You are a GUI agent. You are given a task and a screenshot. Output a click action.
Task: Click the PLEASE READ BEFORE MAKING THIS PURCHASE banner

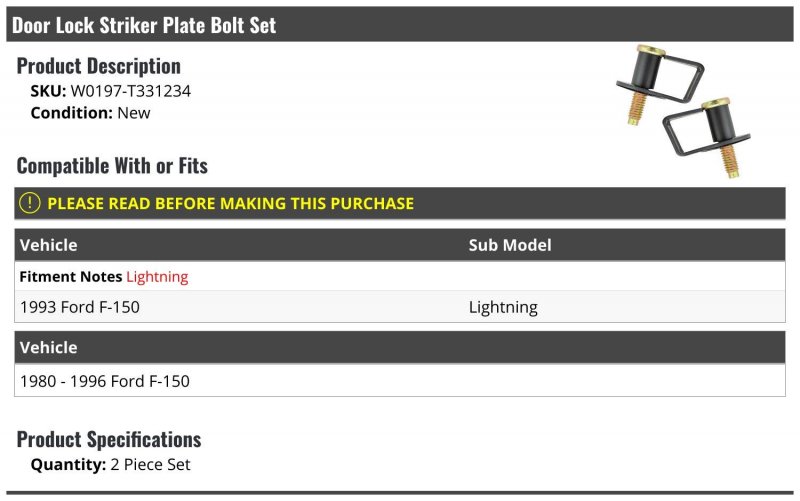coord(399,203)
